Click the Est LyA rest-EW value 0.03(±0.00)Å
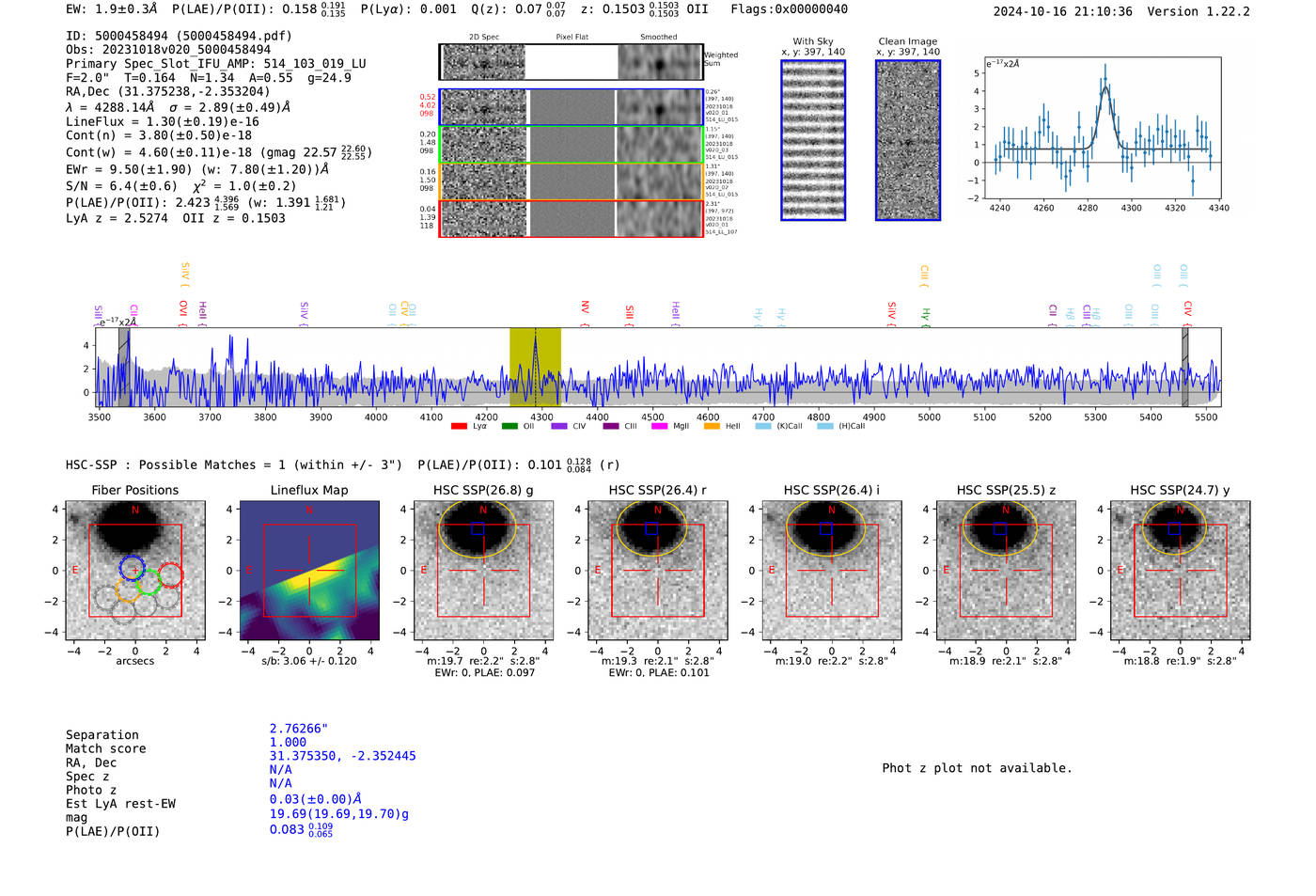 (x=316, y=799)
